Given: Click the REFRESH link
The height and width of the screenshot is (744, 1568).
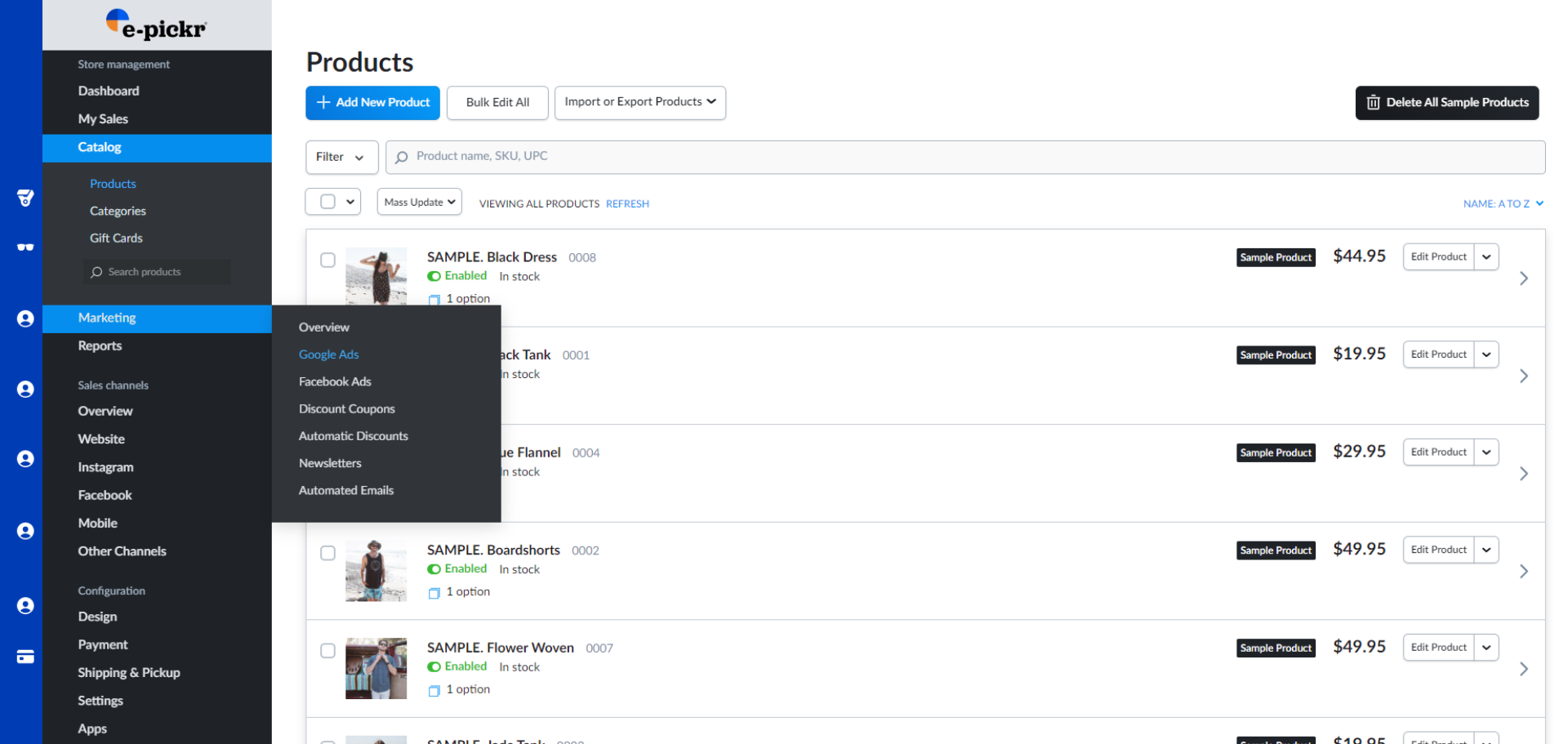Looking at the screenshot, I should tap(627, 204).
